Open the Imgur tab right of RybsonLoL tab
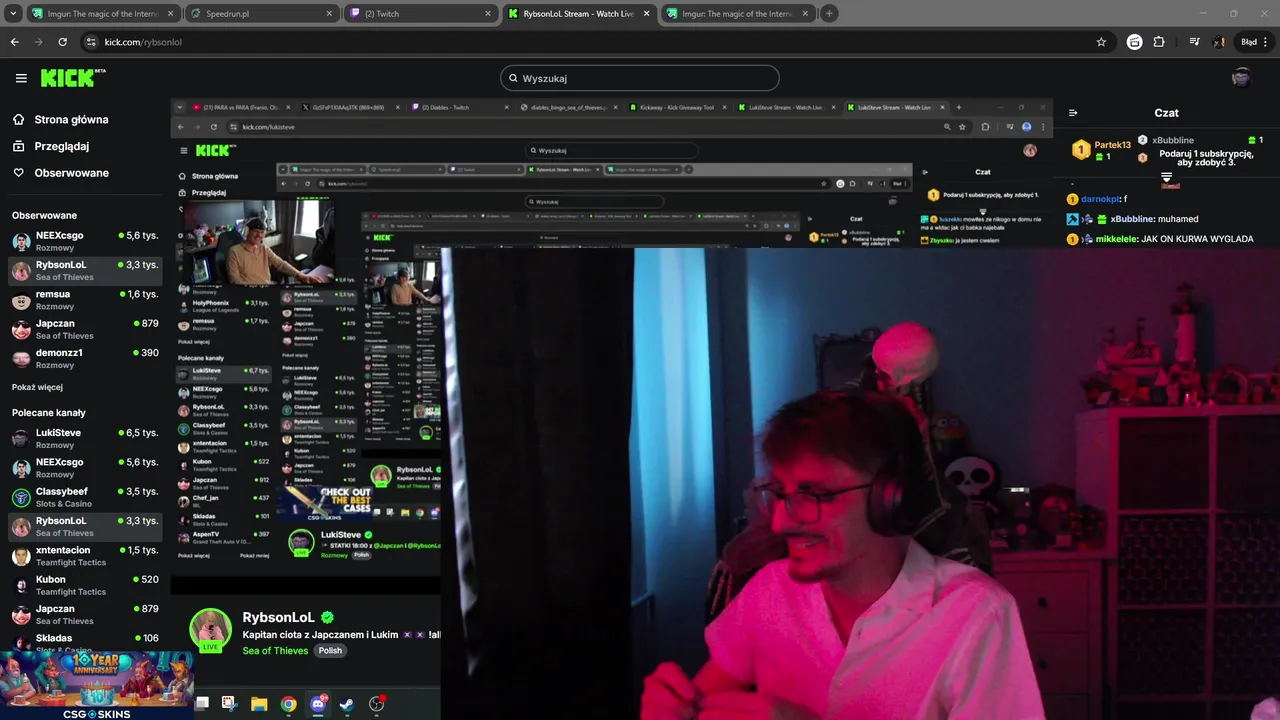 (737, 14)
